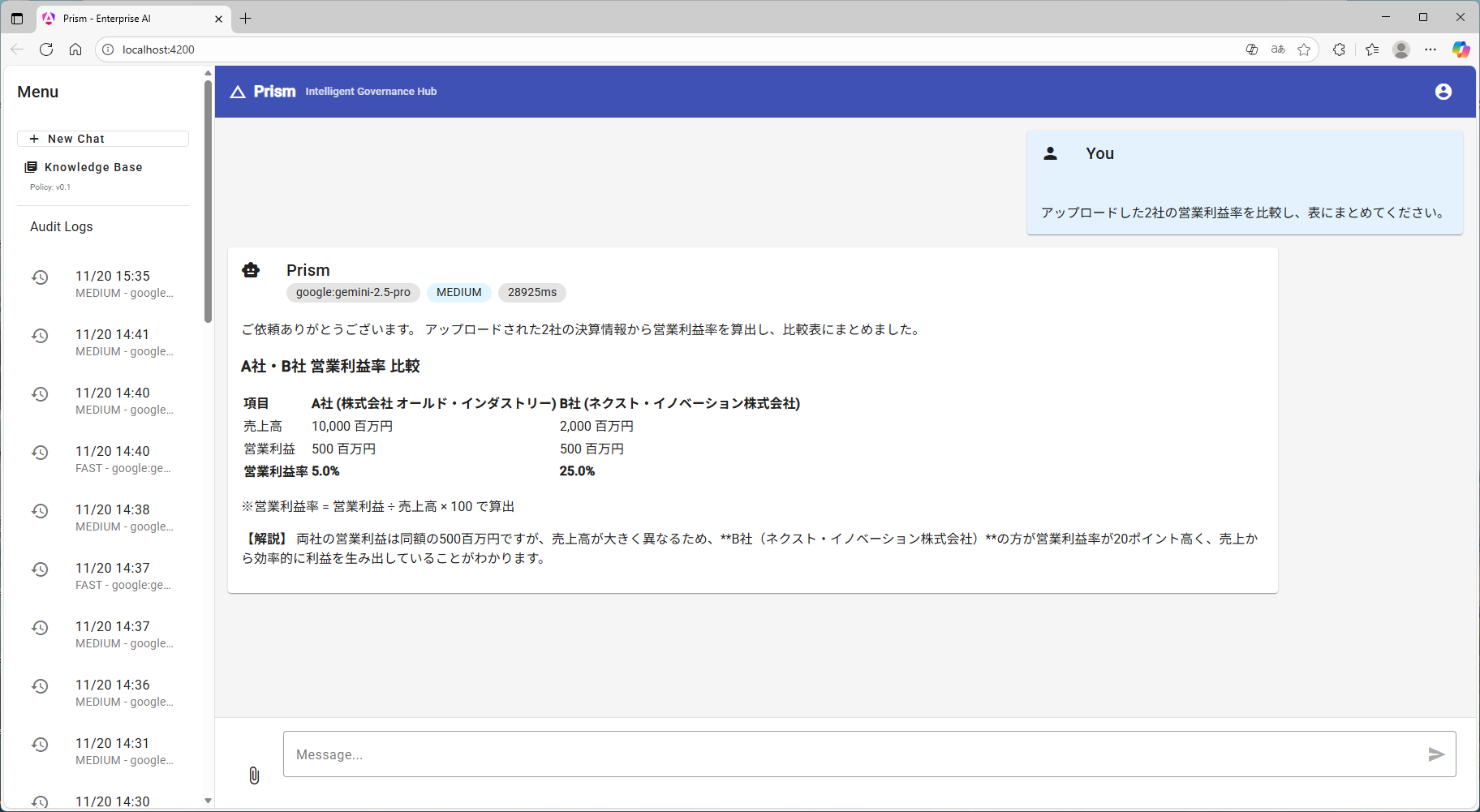Click the Policy: v0.1 label

pyautogui.click(x=50, y=187)
